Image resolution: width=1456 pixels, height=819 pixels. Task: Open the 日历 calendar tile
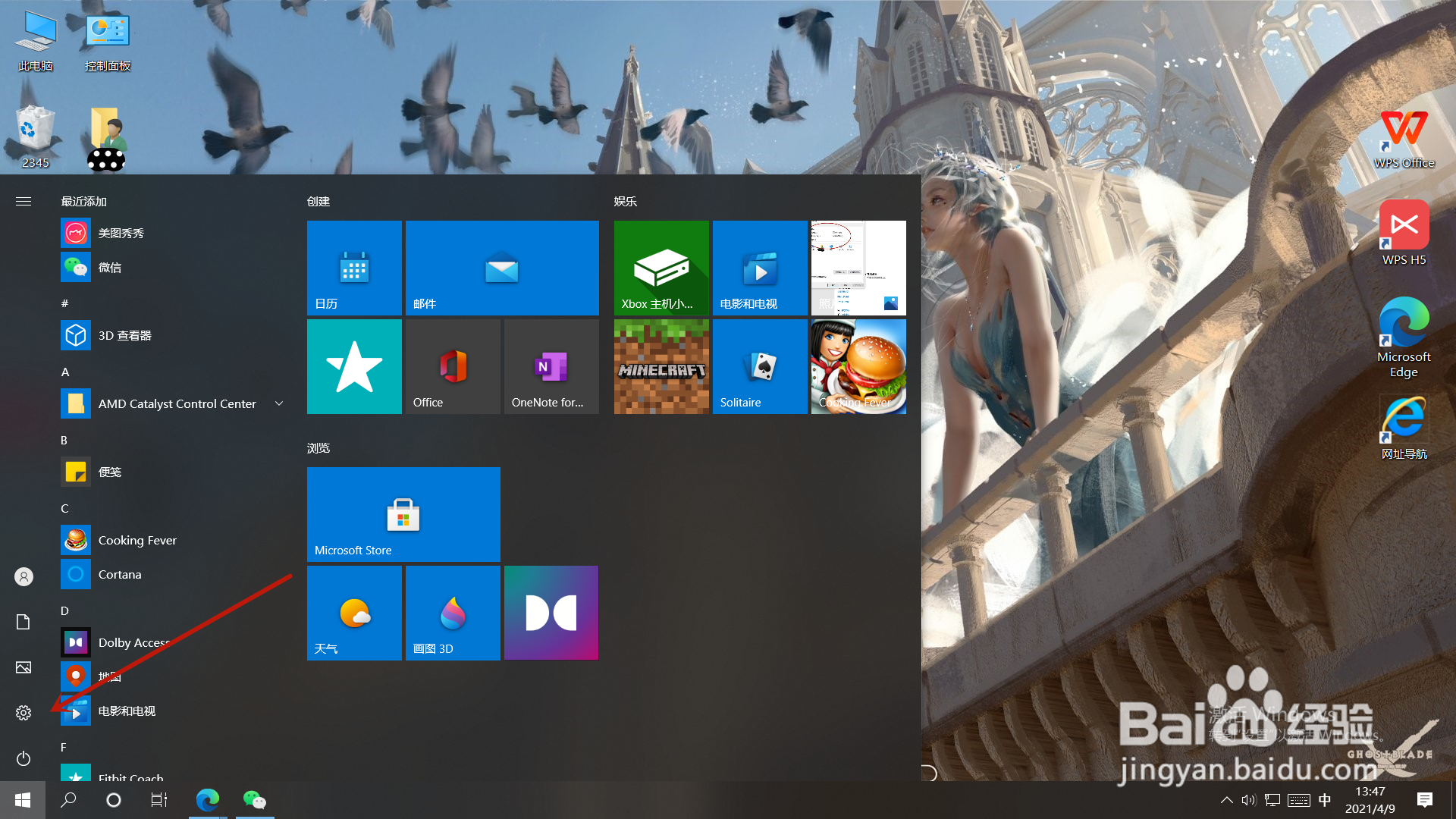tap(354, 268)
